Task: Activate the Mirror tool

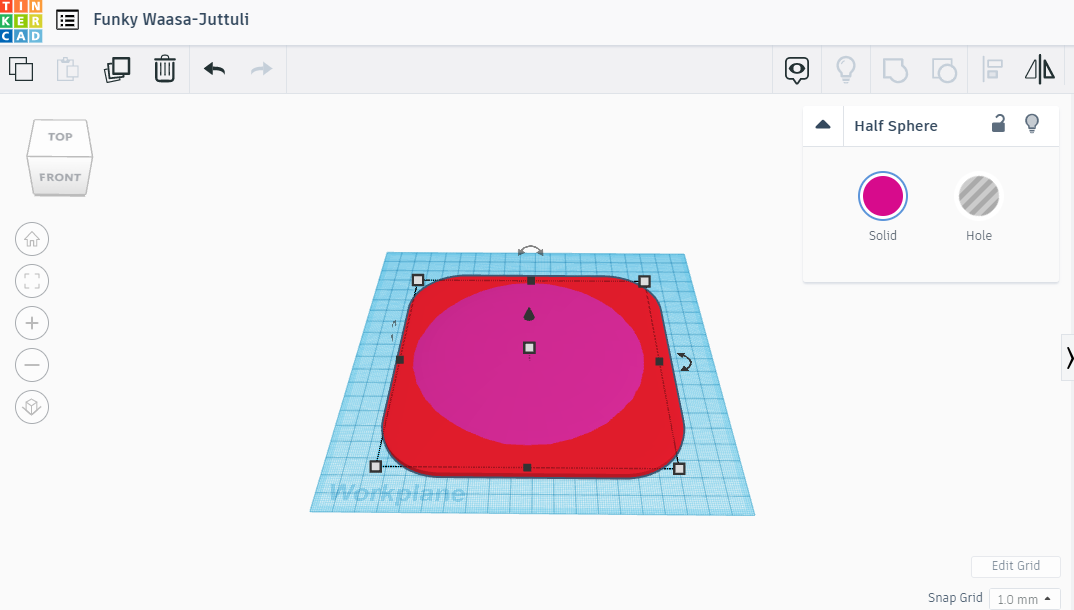Action: click(x=1040, y=70)
